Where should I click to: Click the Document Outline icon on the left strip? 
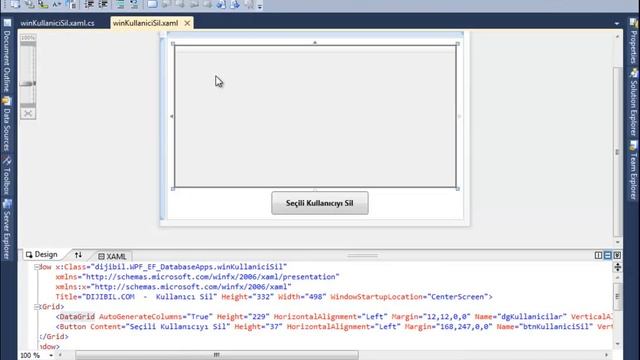click(7, 23)
